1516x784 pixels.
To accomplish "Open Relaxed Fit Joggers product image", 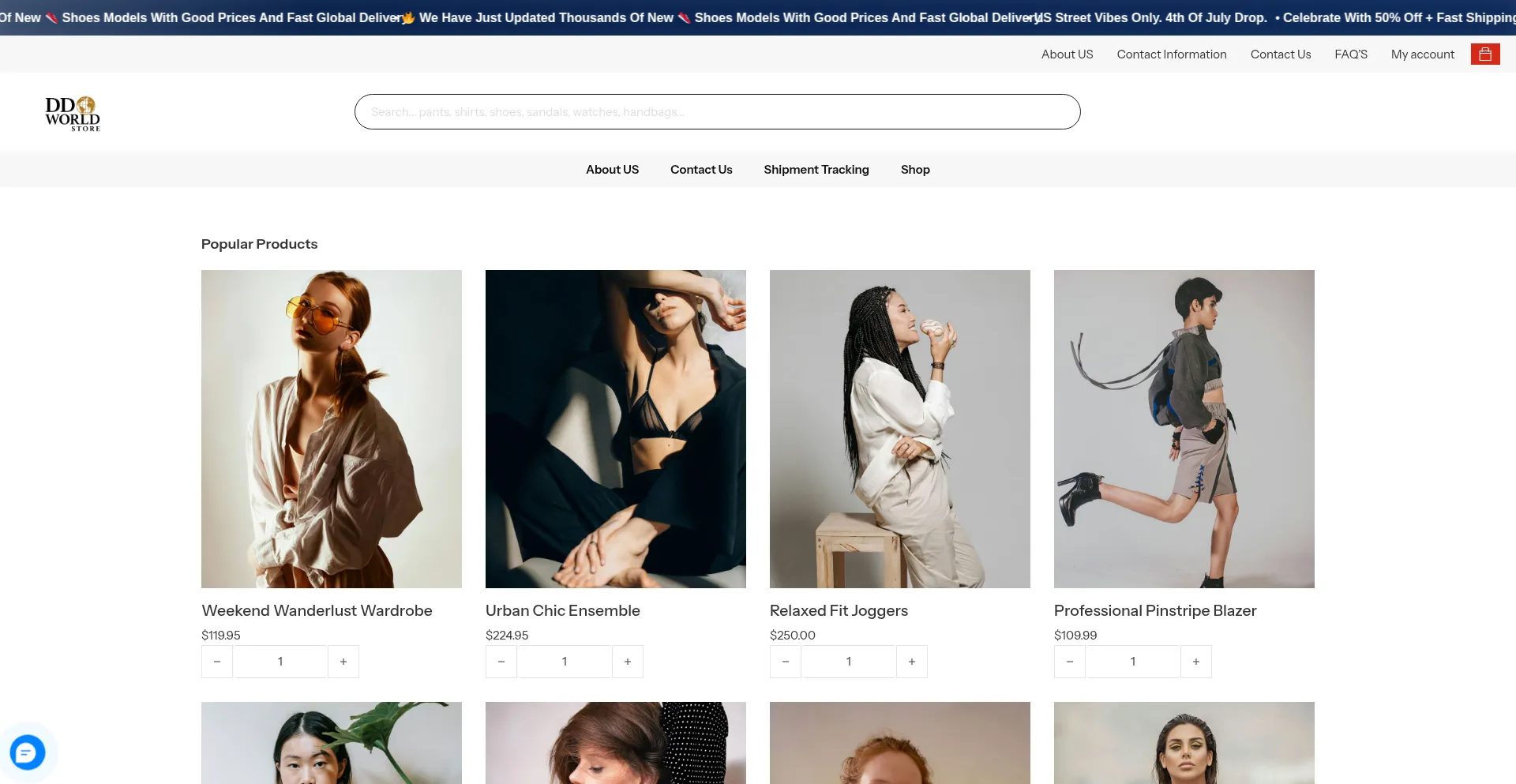I will tap(899, 429).
